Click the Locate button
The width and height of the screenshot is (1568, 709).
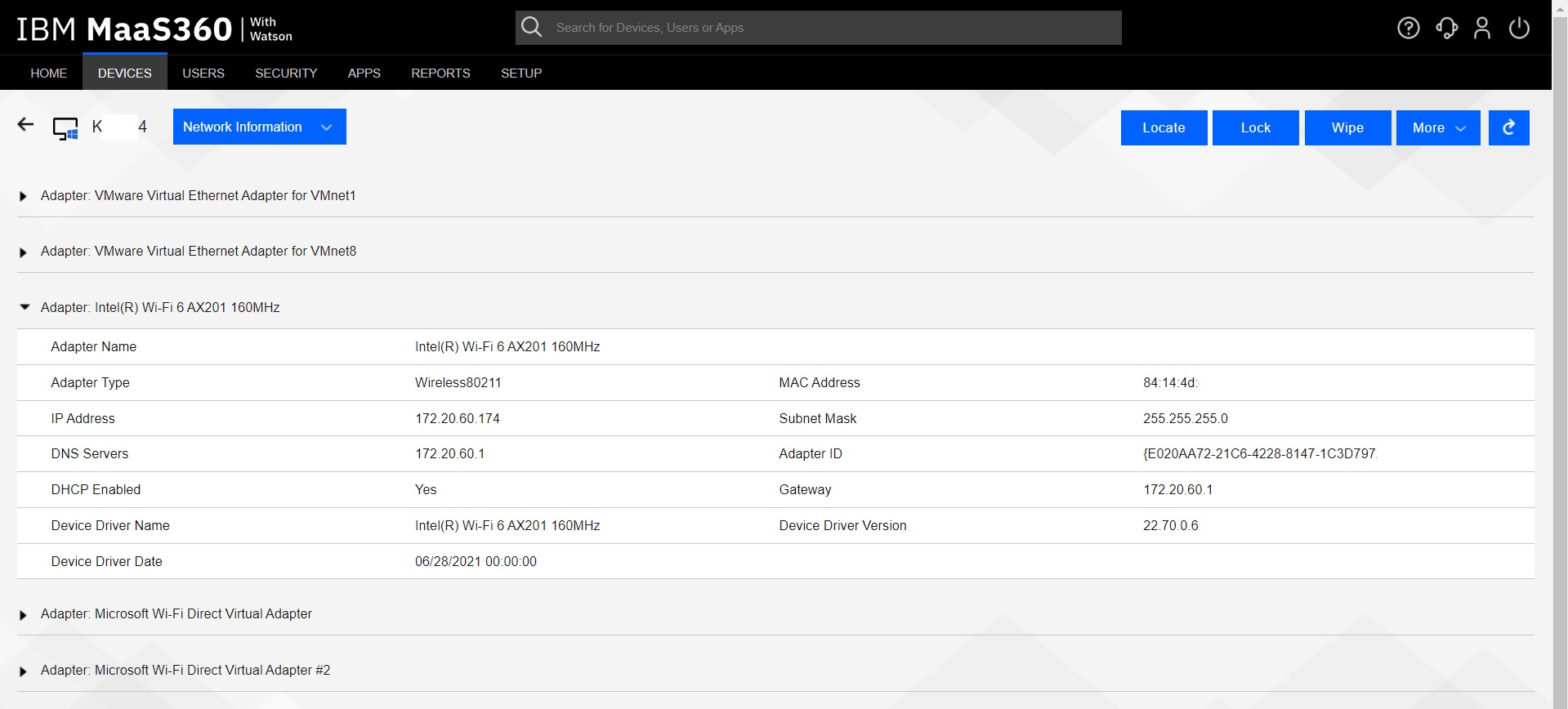(x=1164, y=127)
